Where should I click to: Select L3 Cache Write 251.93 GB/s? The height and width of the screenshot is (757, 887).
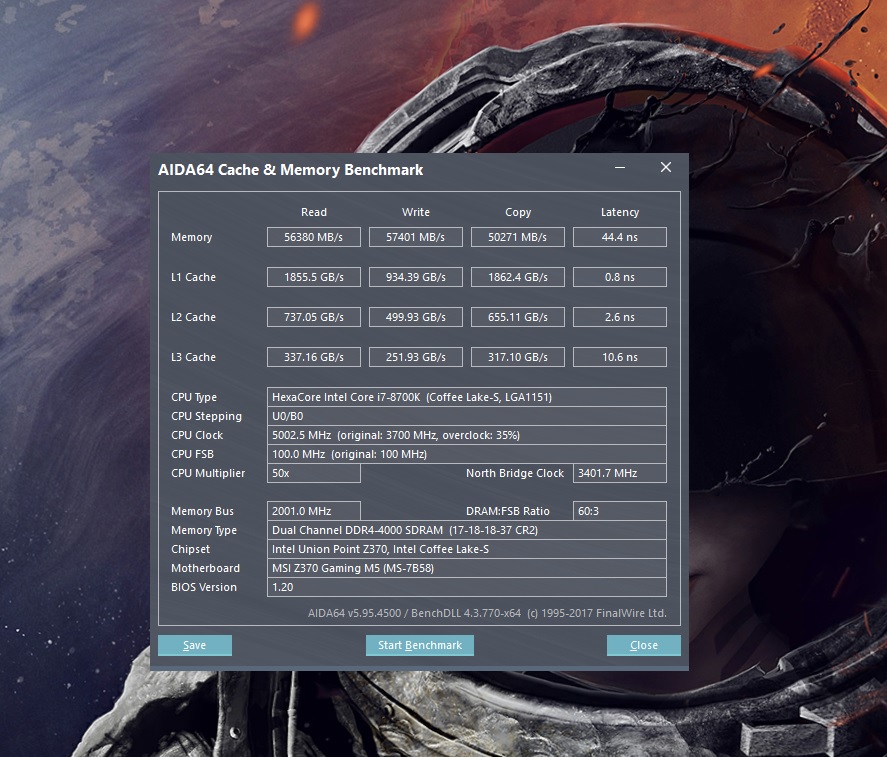coord(416,357)
